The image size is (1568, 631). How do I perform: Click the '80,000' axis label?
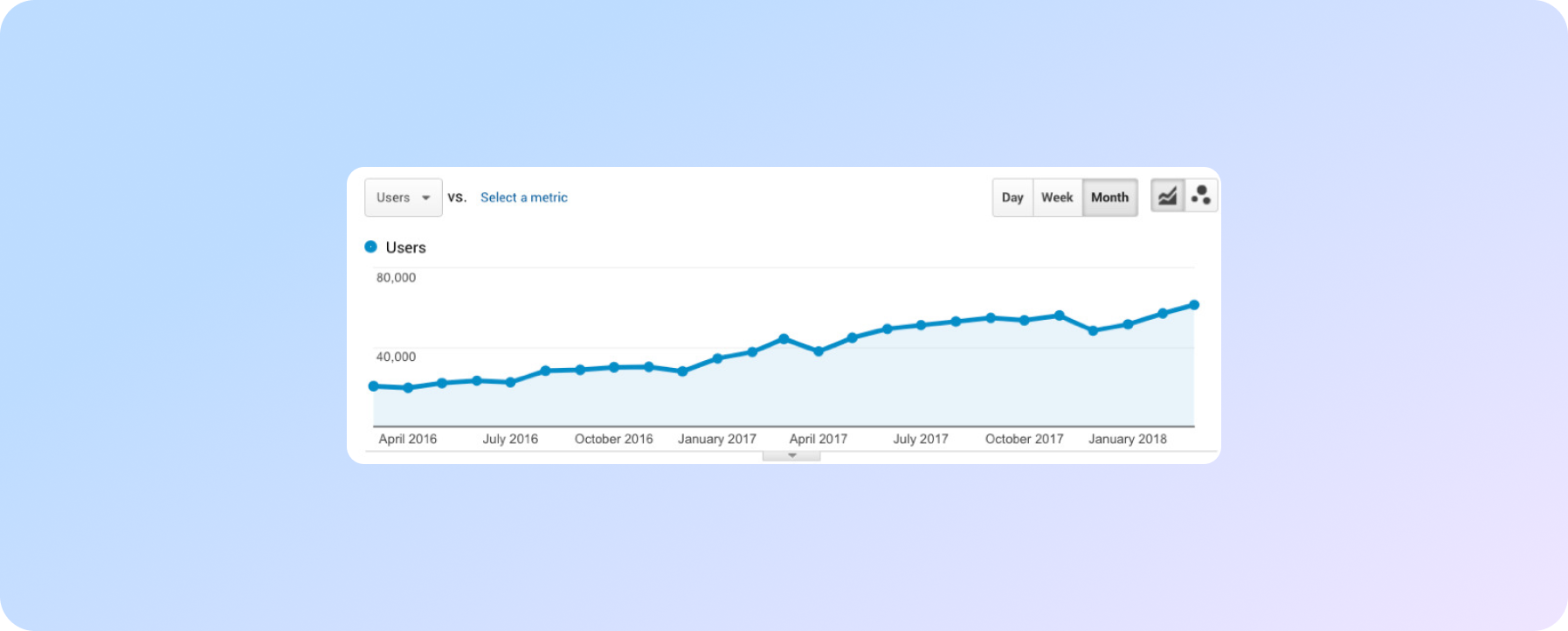pos(396,277)
